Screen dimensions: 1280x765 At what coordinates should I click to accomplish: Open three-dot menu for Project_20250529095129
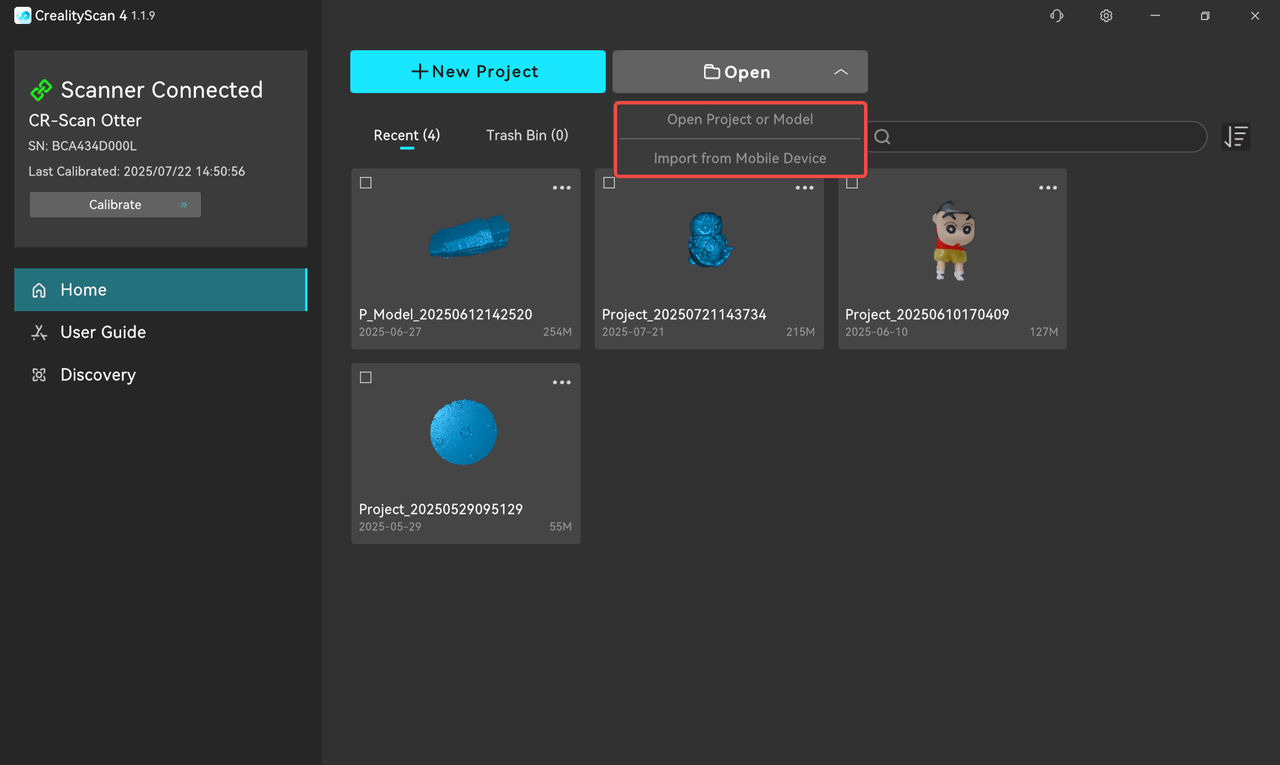tap(562, 383)
